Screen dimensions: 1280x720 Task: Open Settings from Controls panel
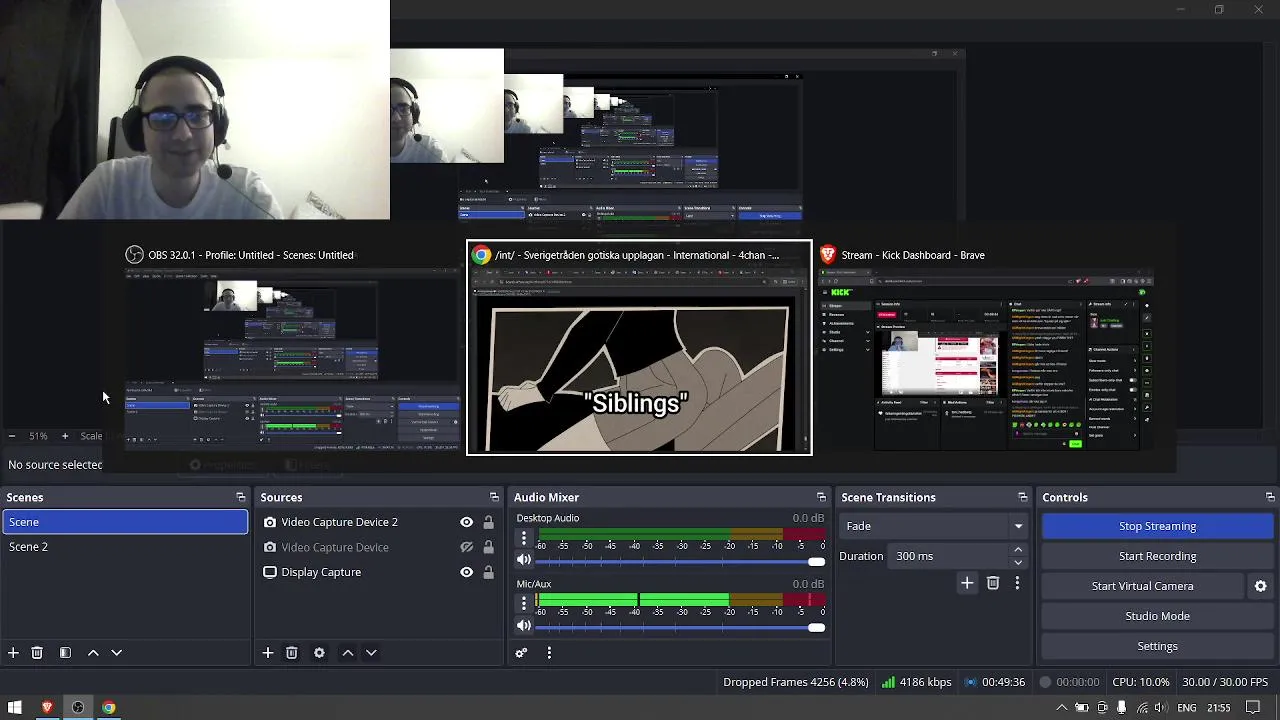click(x=1157, y=646)
